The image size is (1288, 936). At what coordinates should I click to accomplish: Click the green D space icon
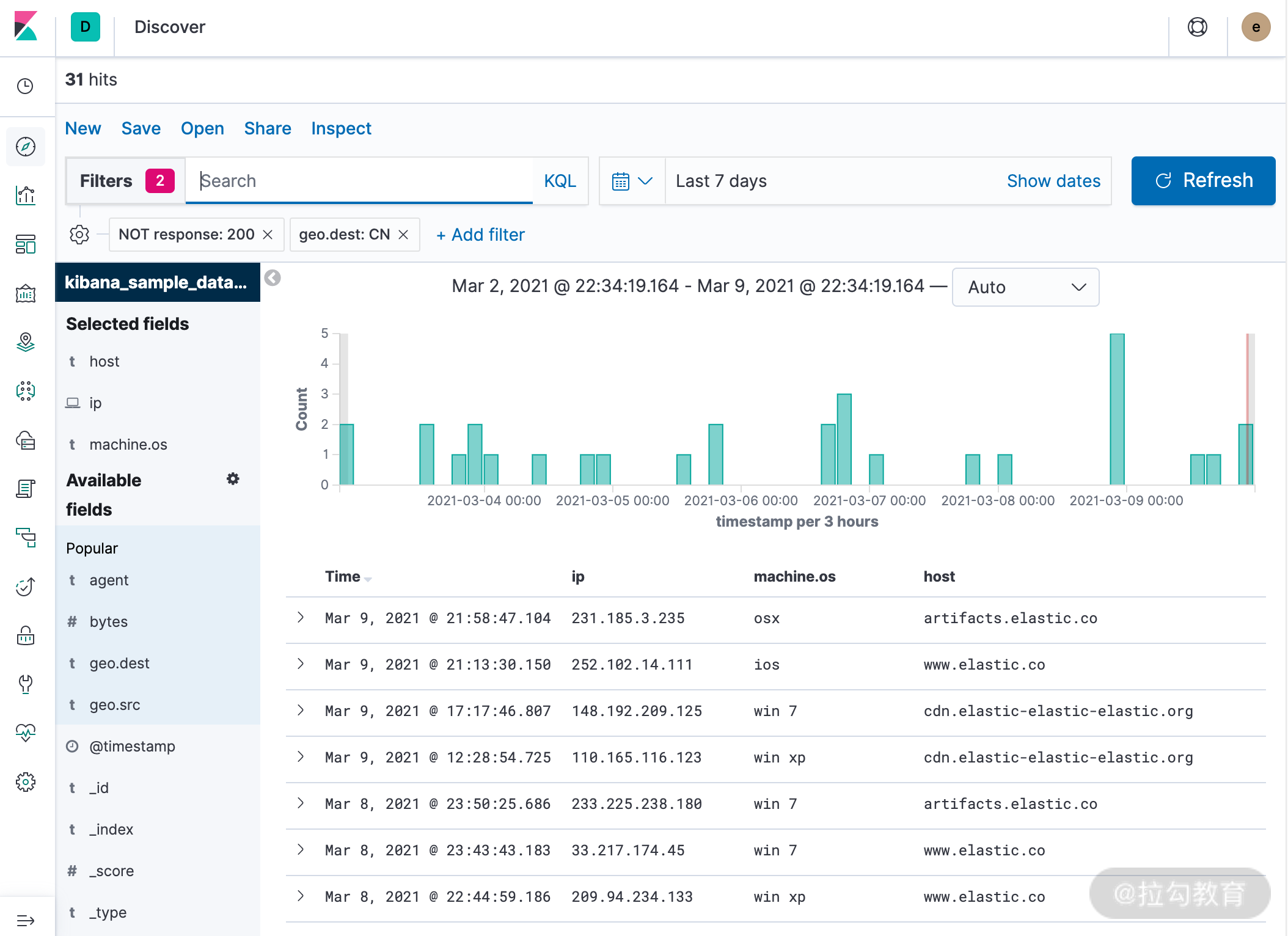(85, 27)
